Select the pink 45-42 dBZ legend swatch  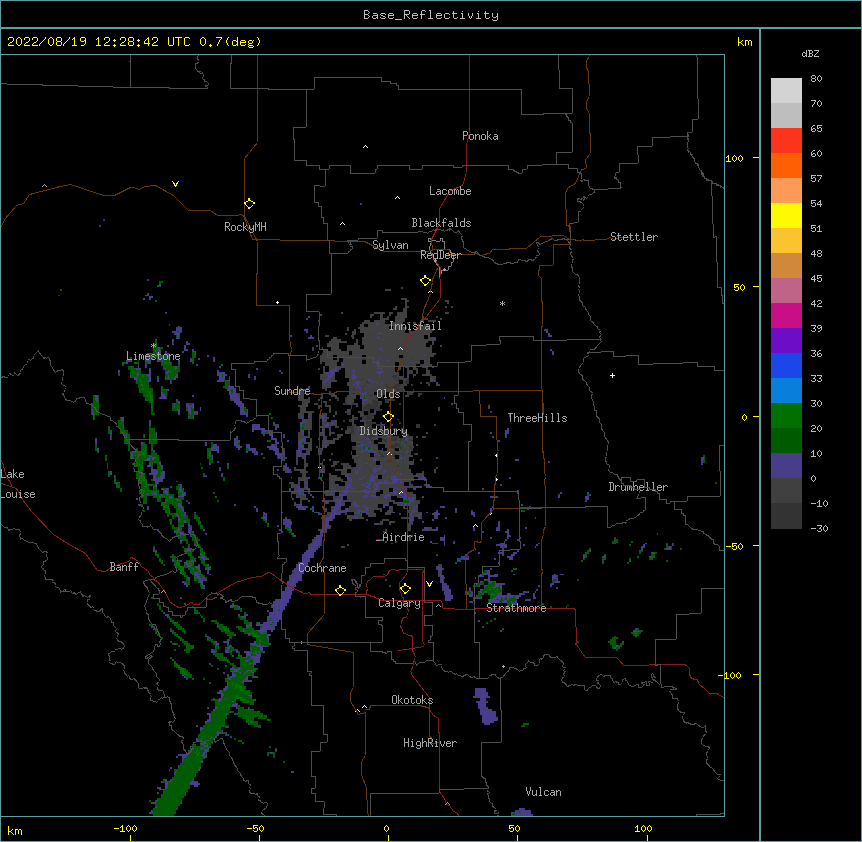coord(786,291)
